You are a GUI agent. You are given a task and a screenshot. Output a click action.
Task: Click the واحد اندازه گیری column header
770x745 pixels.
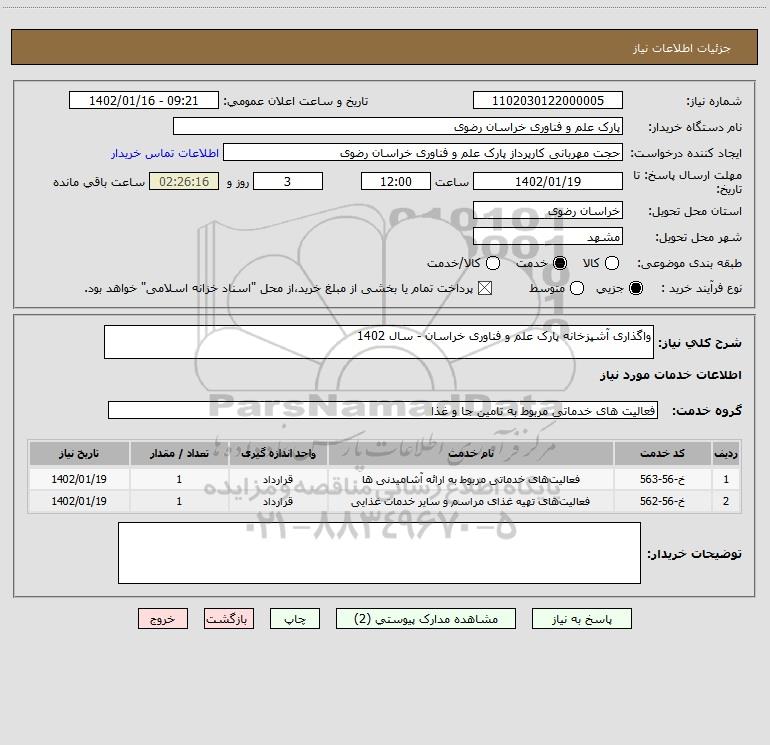point(278,453)
